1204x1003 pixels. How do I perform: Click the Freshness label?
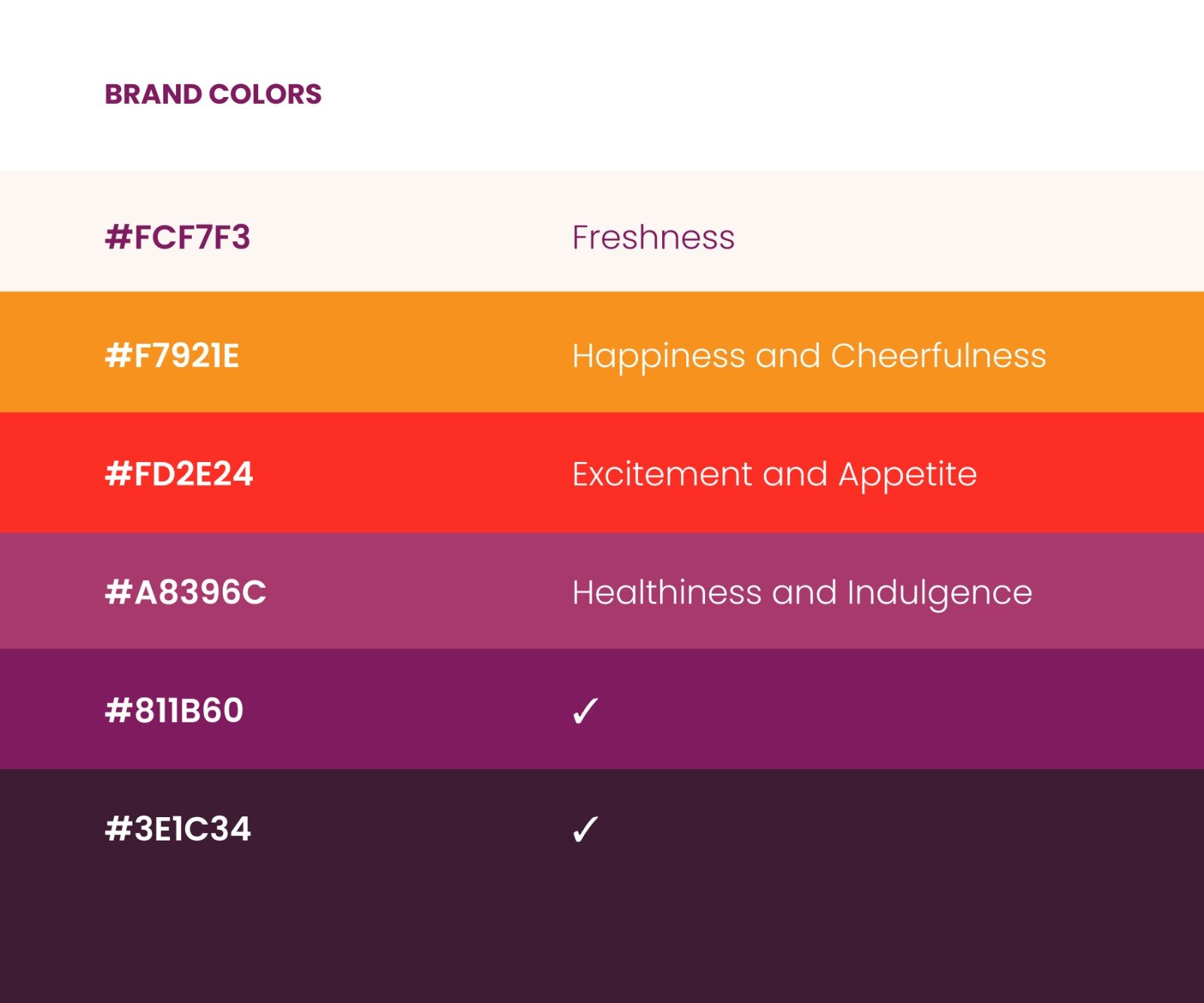pos(653,237)
